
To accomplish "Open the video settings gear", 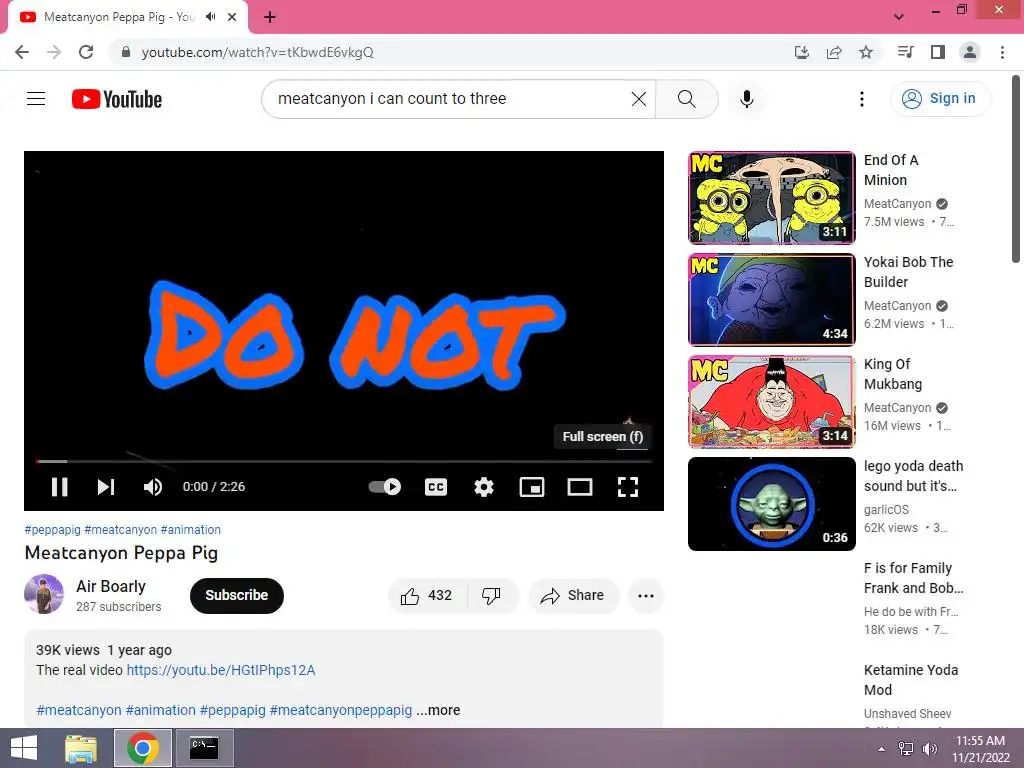I will click(484, 487).
